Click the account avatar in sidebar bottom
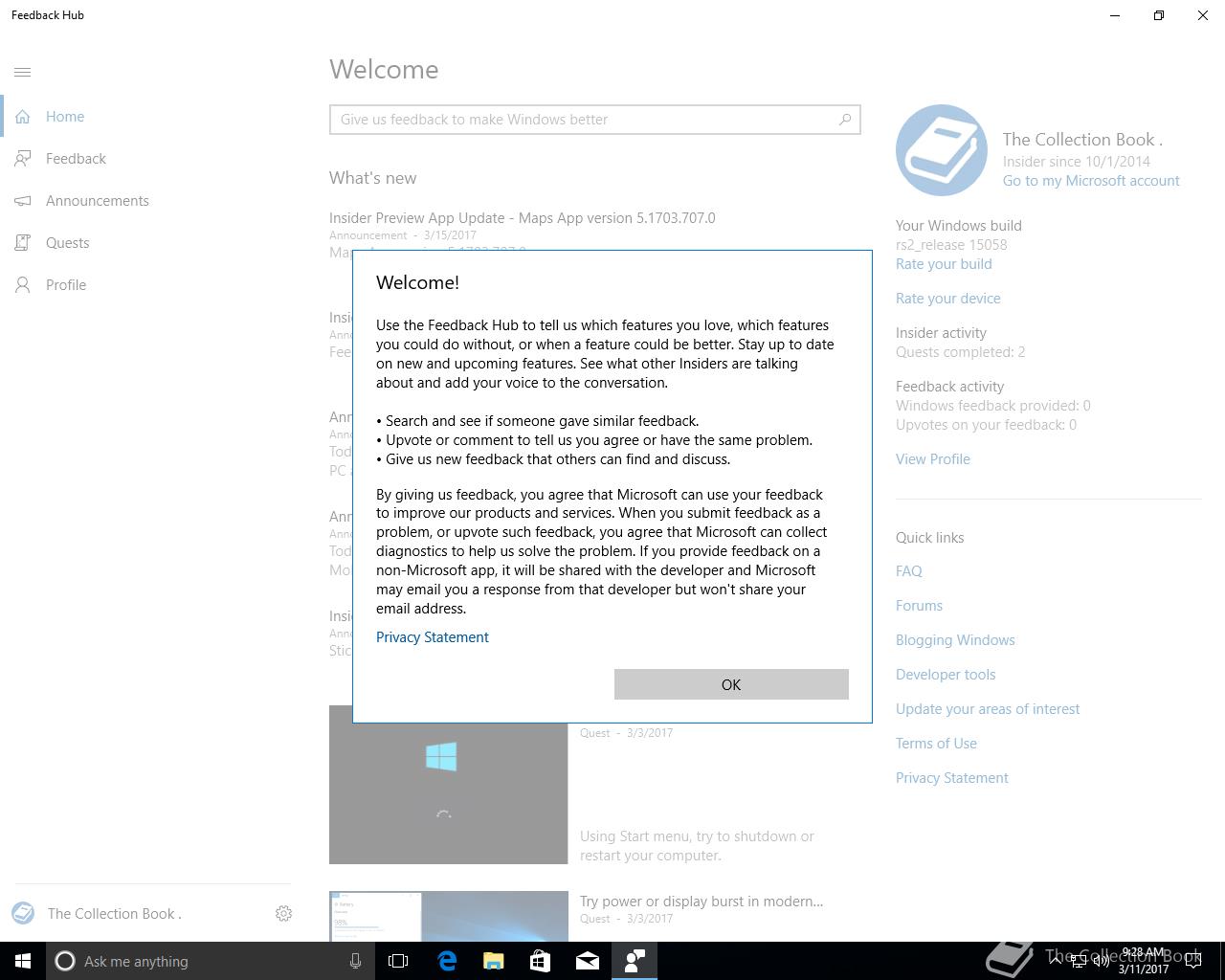The image size is (1225, 980). (x=23, y=914)
